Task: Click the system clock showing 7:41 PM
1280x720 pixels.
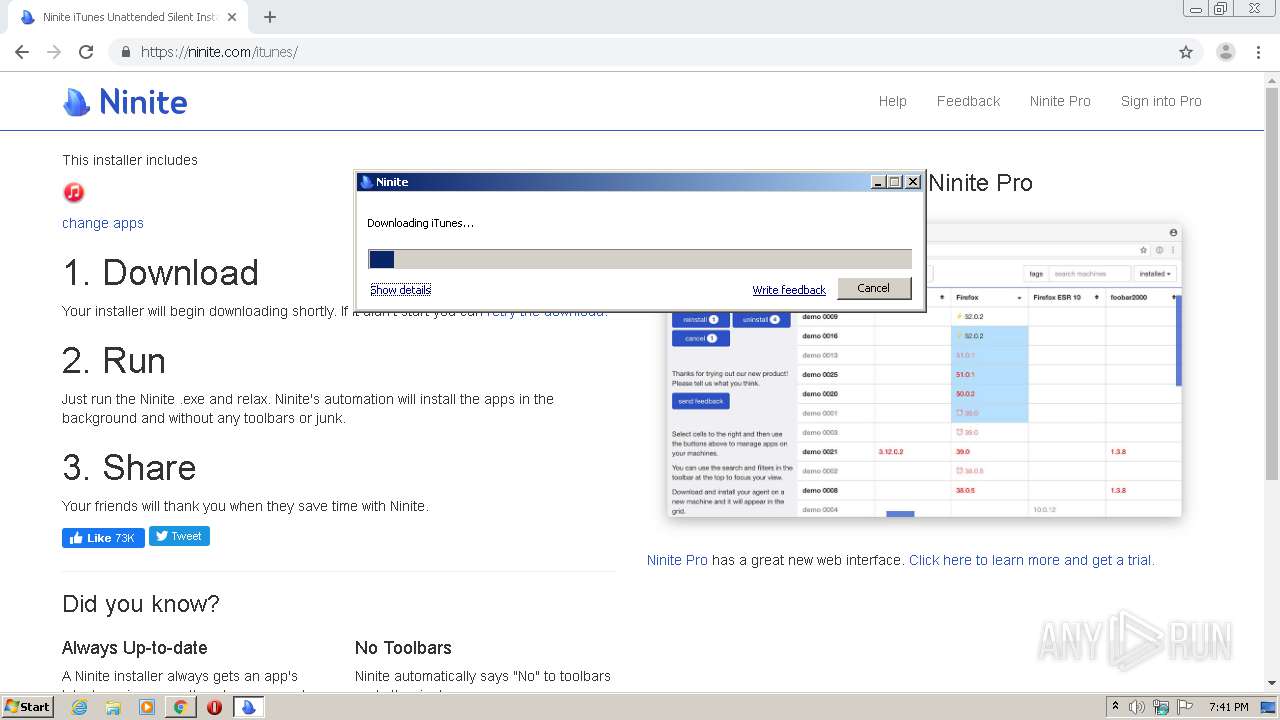Action: (x=1229, y=707)
